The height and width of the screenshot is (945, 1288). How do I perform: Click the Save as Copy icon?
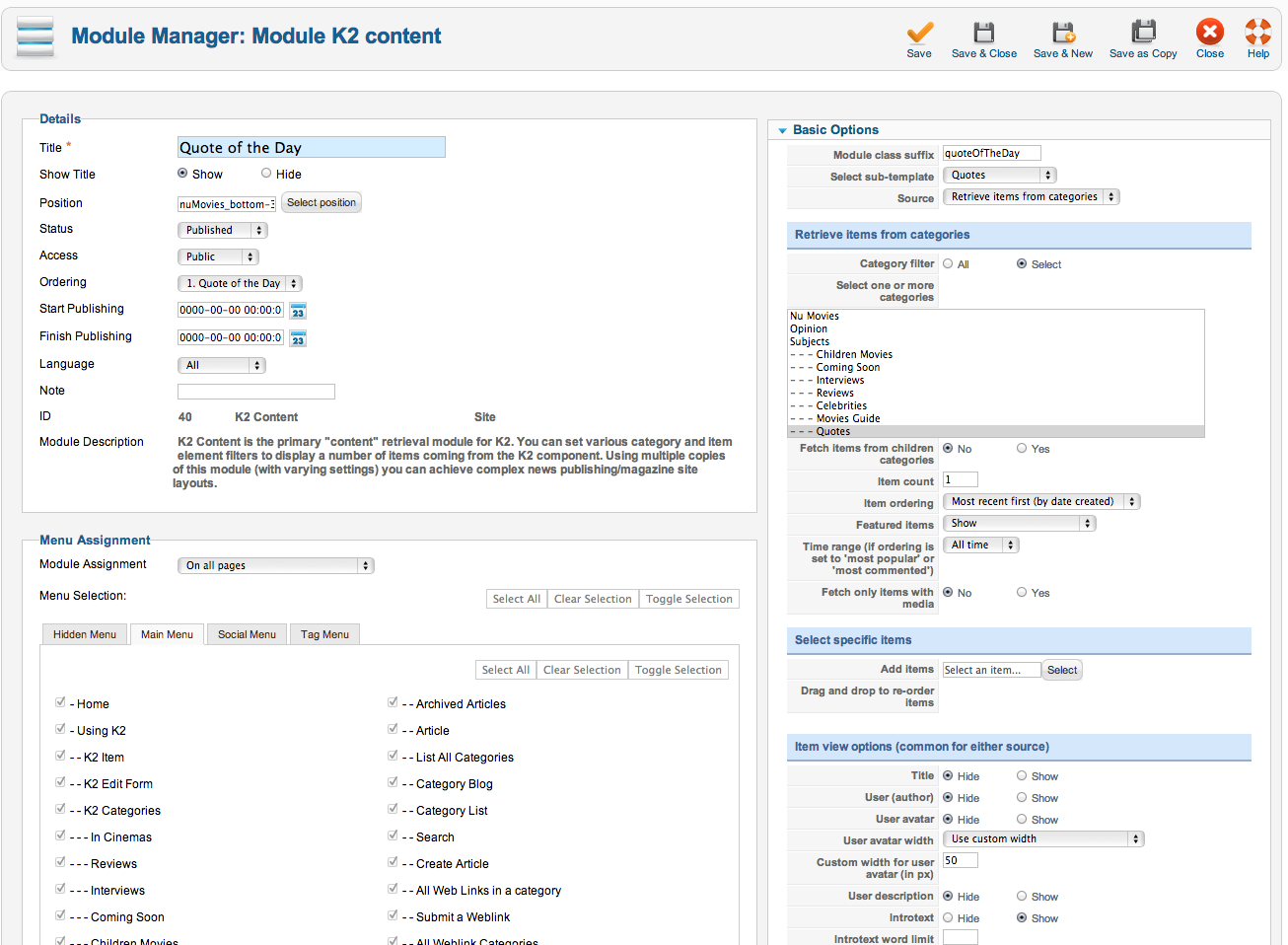pos(1143,33)
